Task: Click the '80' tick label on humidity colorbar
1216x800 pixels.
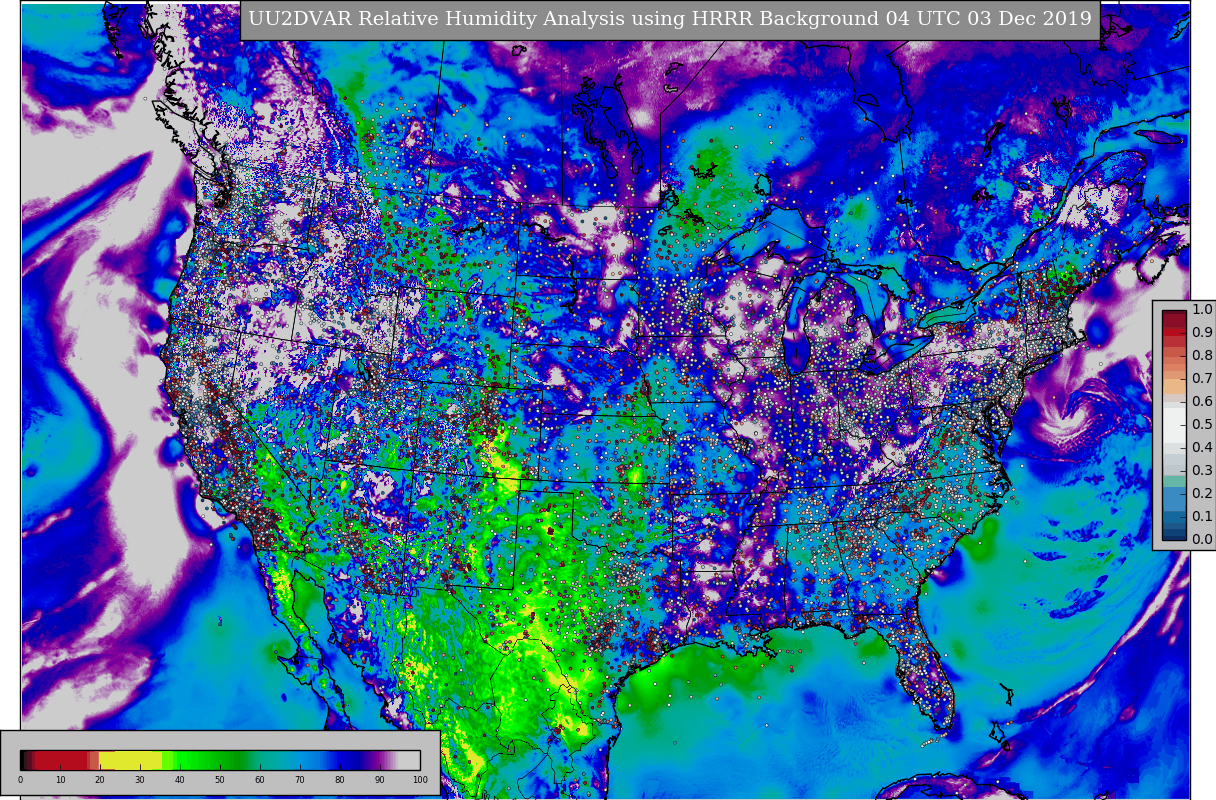Action: [340, 780]
